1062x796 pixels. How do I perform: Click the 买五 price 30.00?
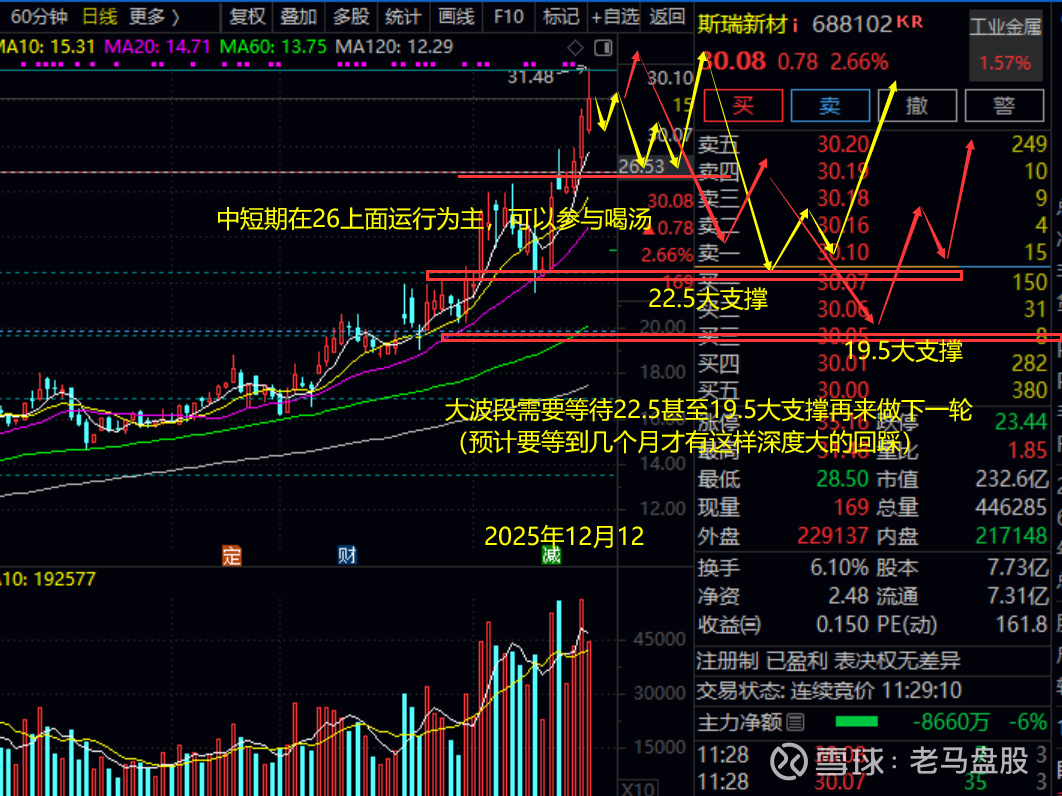click(843, 390)
